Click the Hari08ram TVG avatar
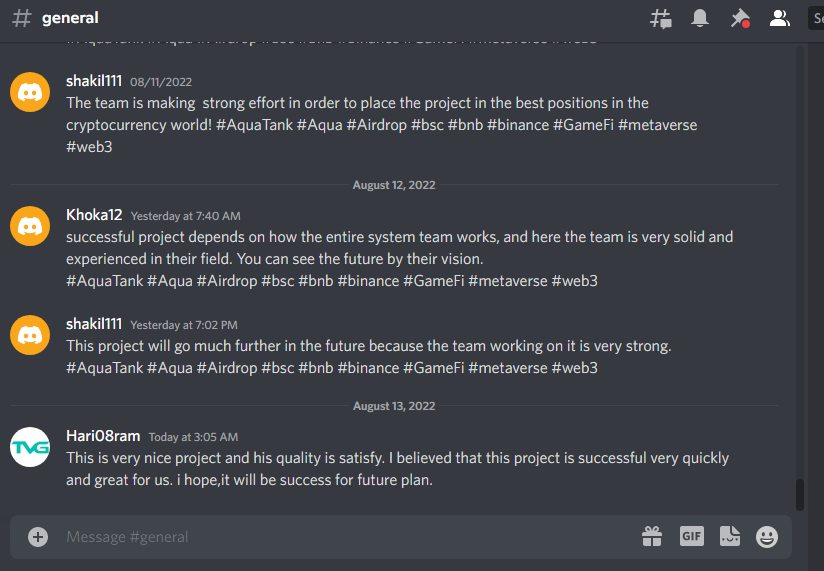 pos(30,447)
